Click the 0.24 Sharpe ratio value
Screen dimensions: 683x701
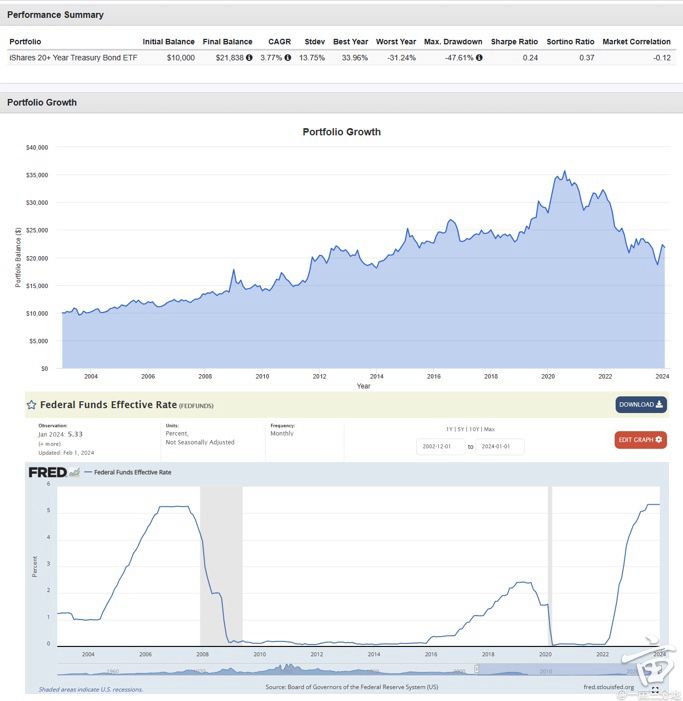pos(530,58)
